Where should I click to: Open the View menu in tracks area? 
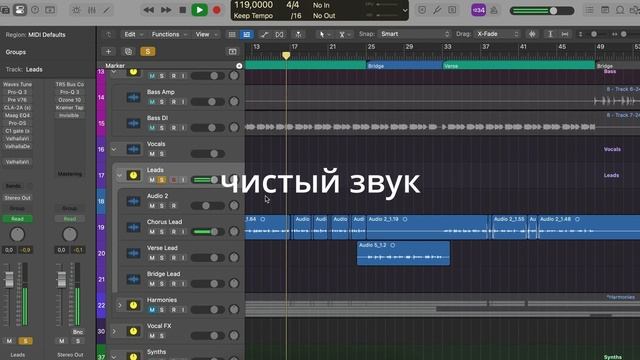click(206, 35)
